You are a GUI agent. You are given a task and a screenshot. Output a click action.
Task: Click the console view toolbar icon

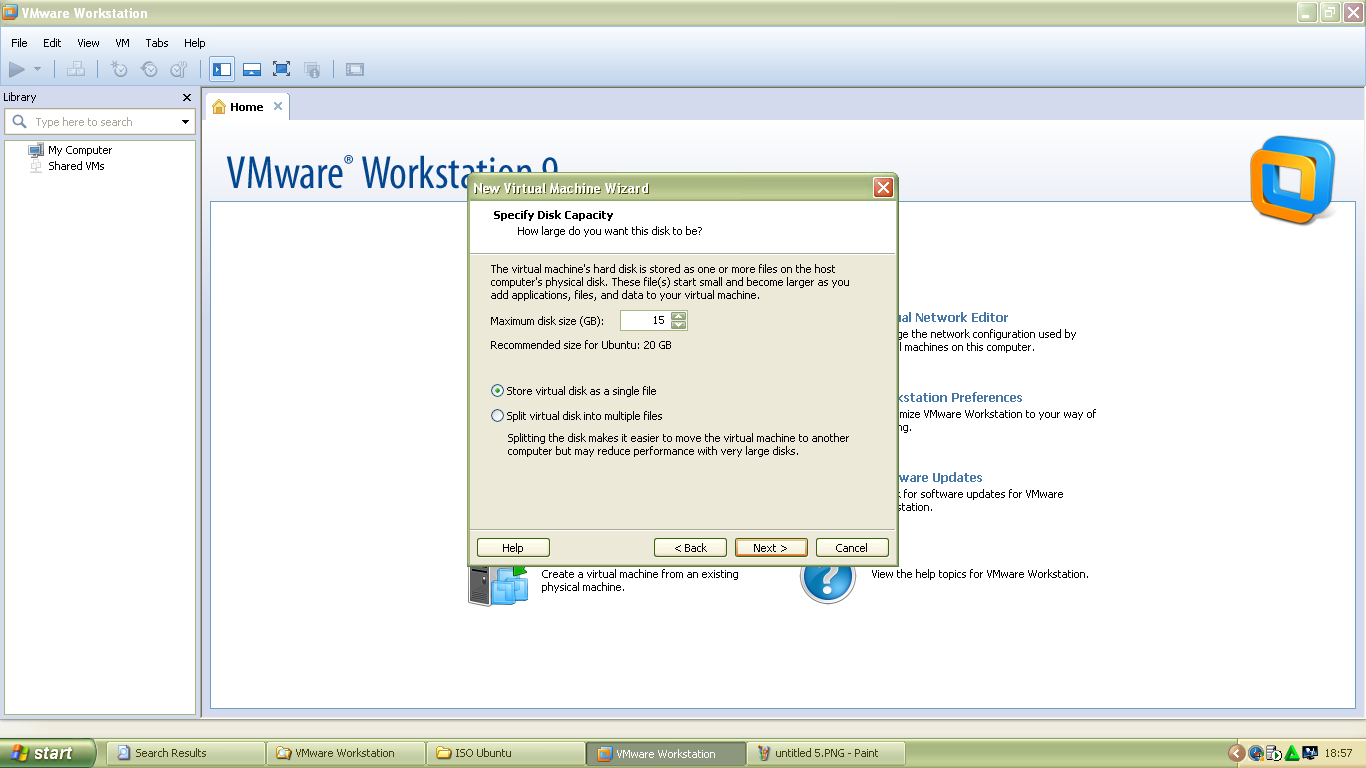pos(355,69)
